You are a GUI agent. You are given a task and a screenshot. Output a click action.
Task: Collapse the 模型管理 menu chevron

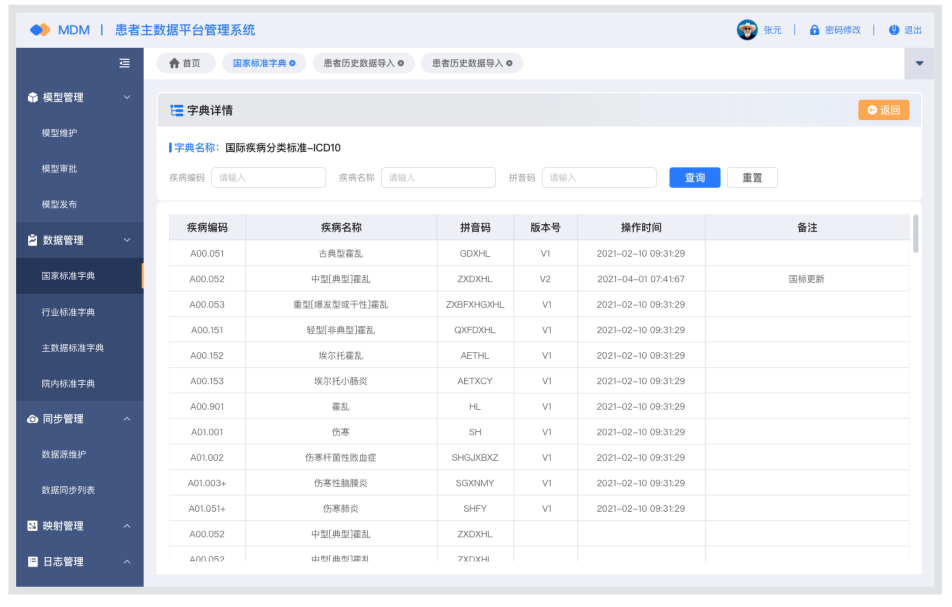tap(127, 97)
